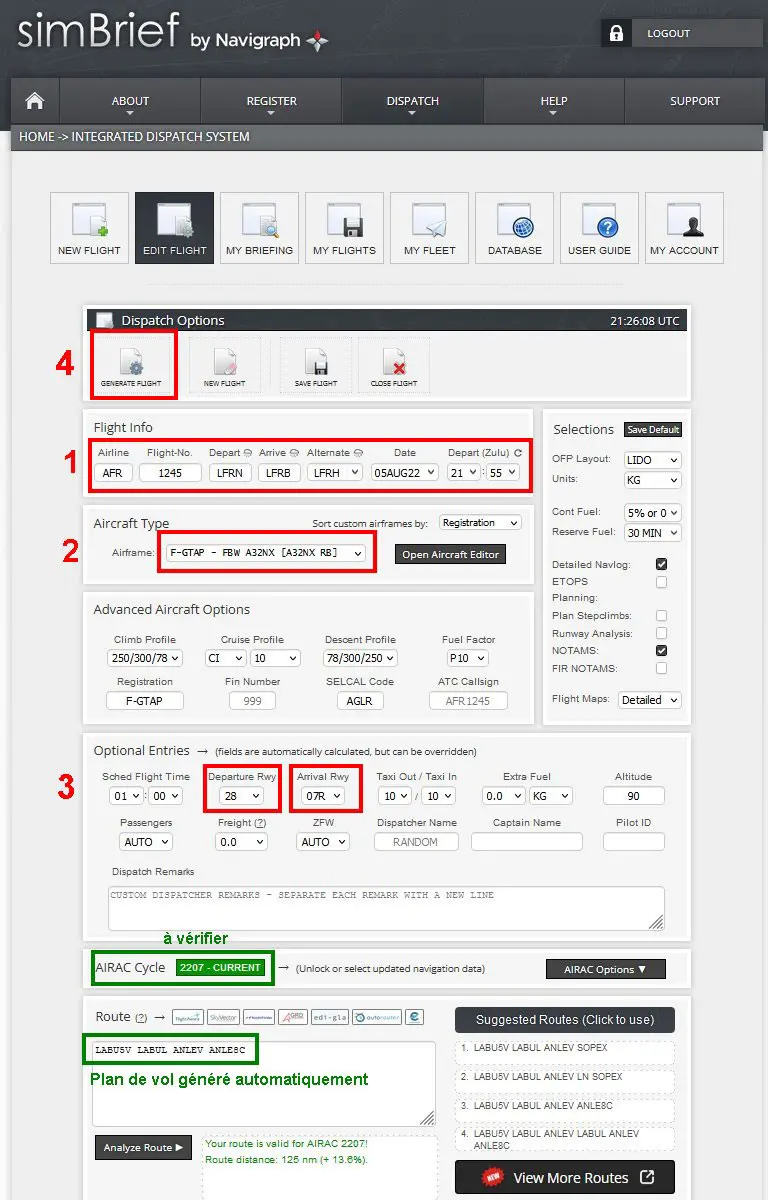The image size is (768, 1200).
Task: Open the Units dropdown set to KG
Action: coord(652,479)
